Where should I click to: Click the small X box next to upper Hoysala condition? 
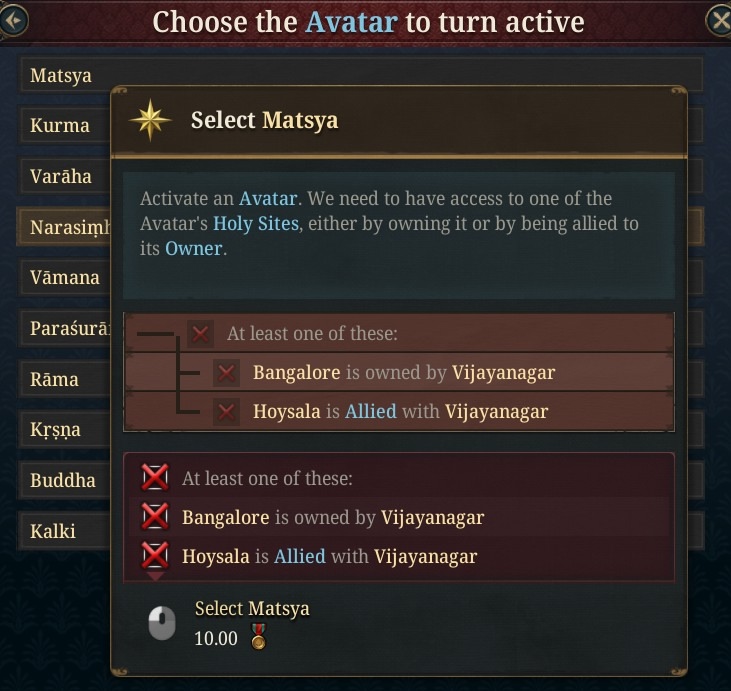click(227, 412)
